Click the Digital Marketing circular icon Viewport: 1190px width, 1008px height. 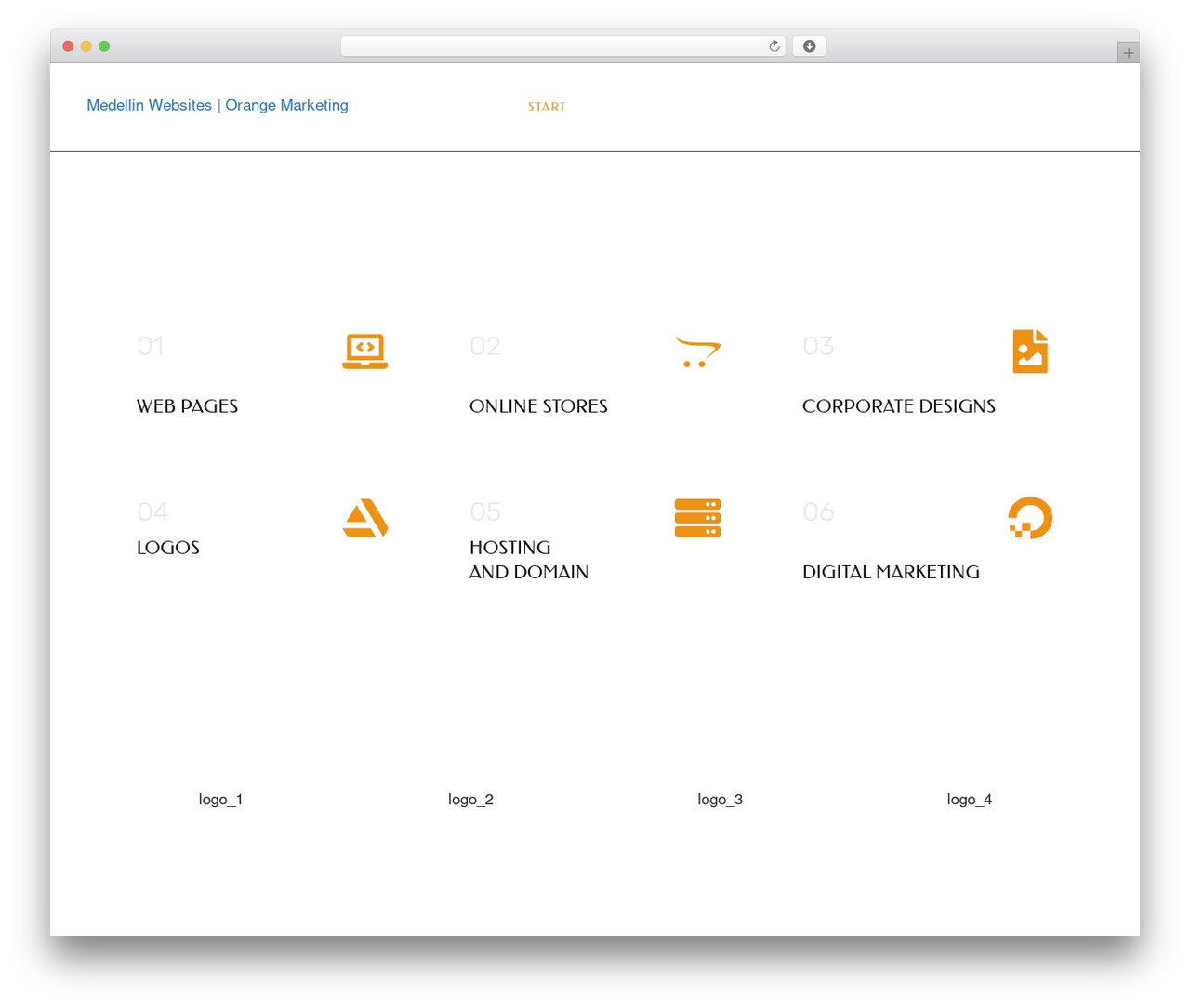tap(1030, 518)
